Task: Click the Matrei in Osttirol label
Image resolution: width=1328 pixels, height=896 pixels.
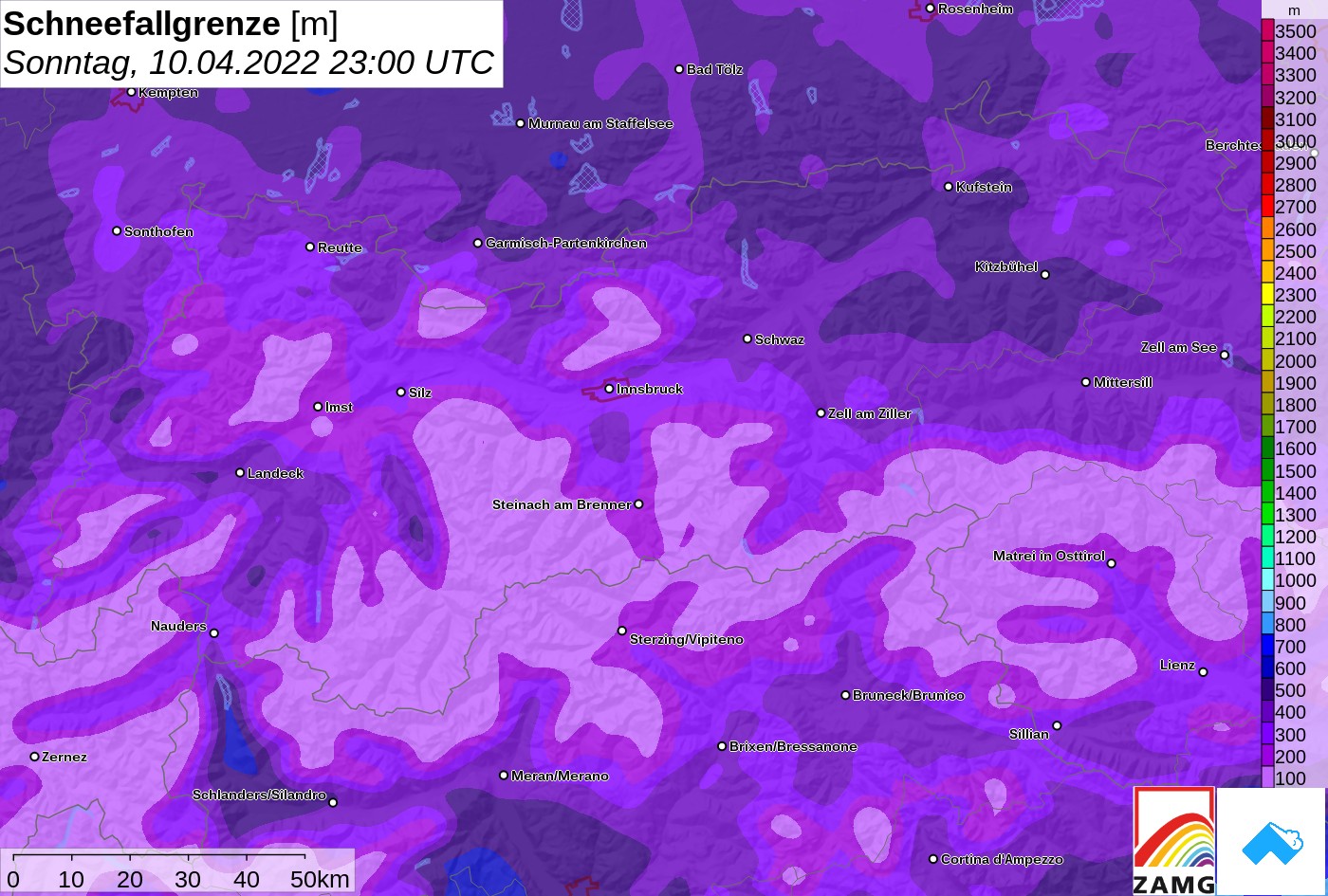Action: 1049,556
